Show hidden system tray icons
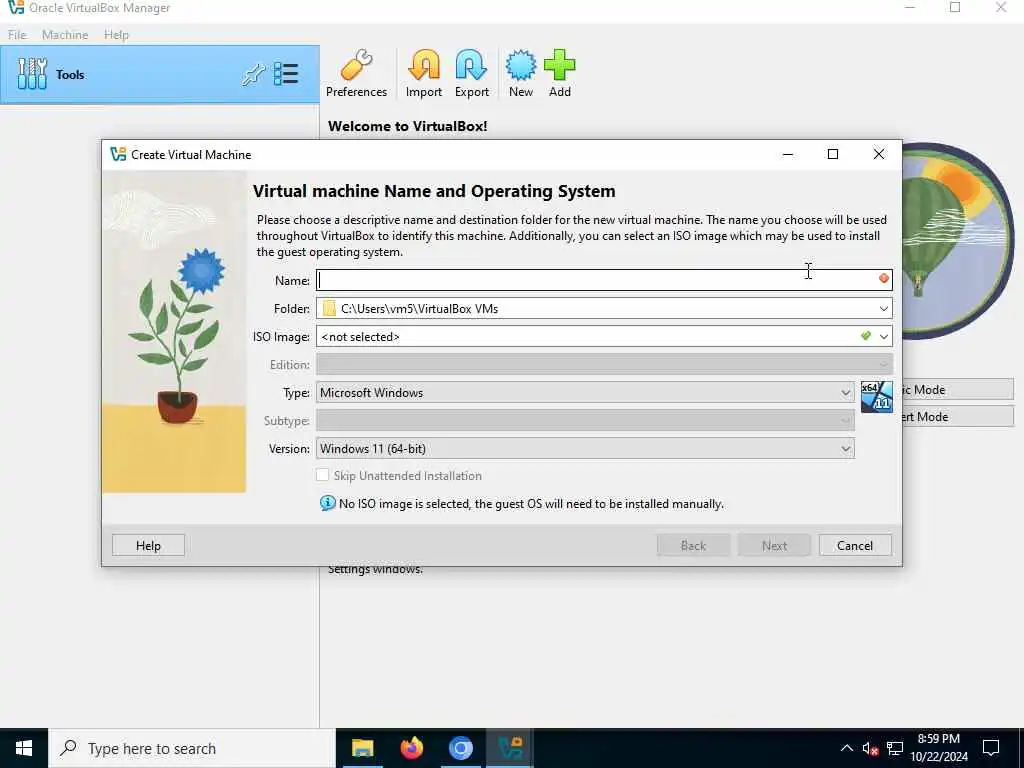This screenshot has height=768, width=1024. click(x=846, y=748)
